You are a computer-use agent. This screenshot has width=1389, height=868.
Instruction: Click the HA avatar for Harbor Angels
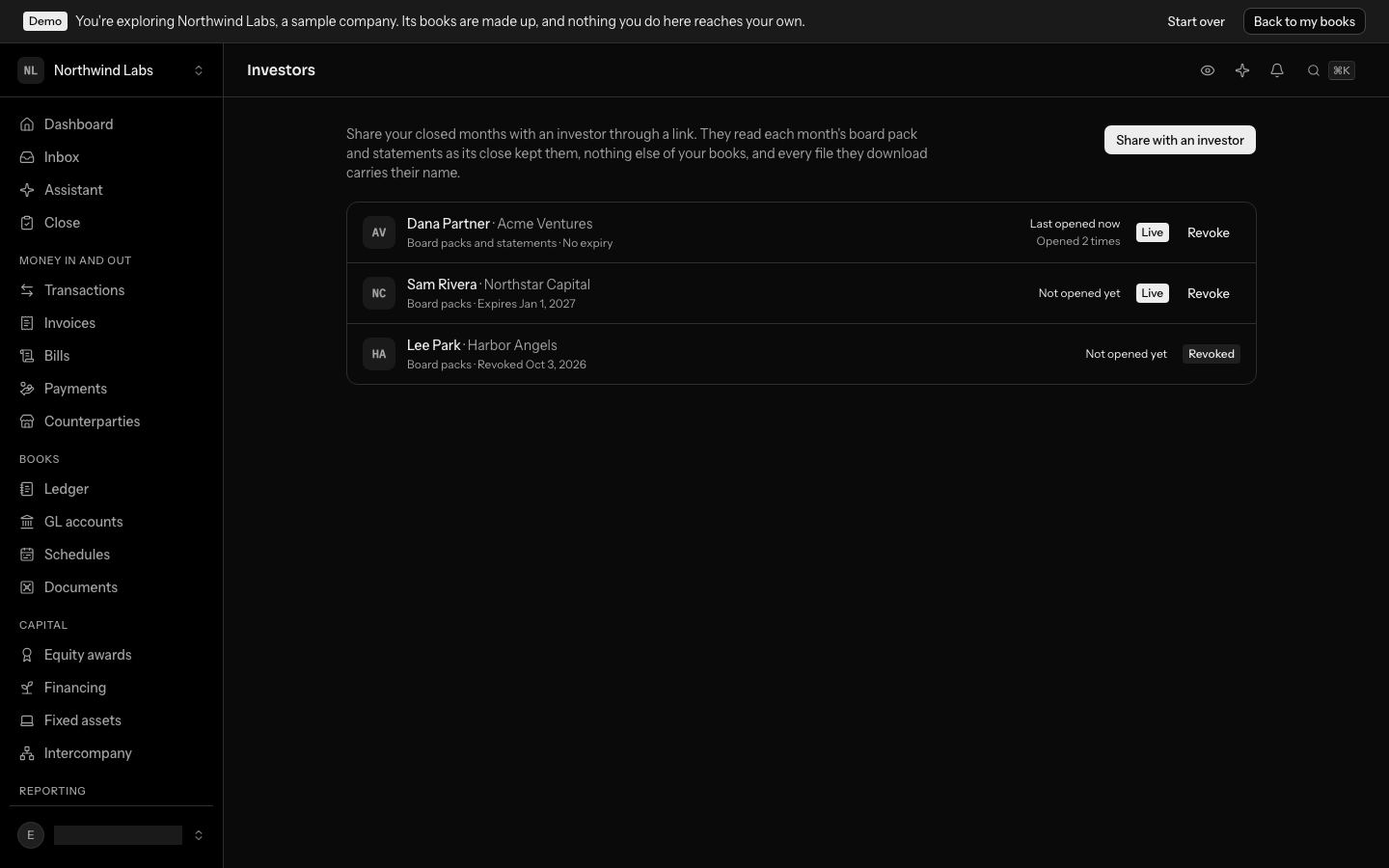[x=379, y=354]
